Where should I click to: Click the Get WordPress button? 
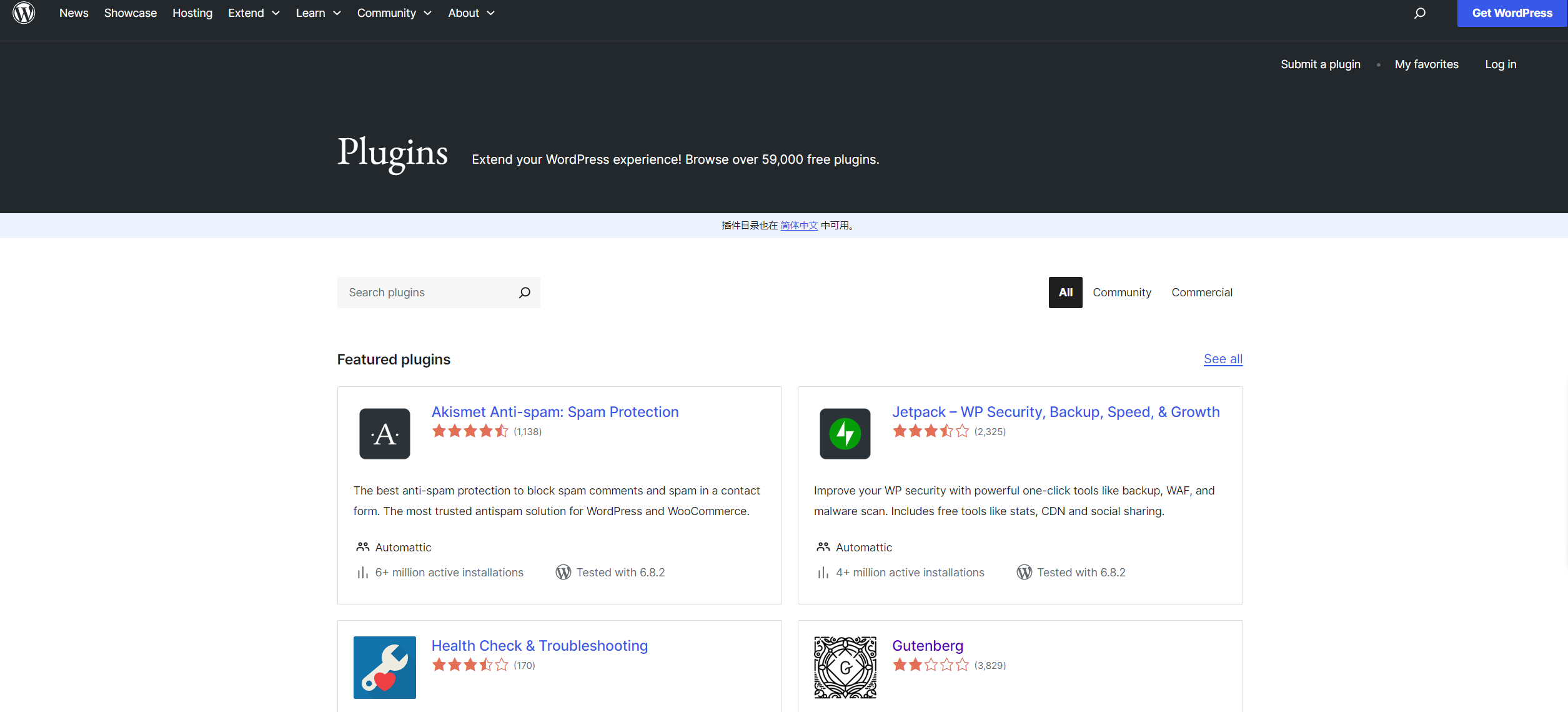pyautogui.click(x=1512, y=13)
